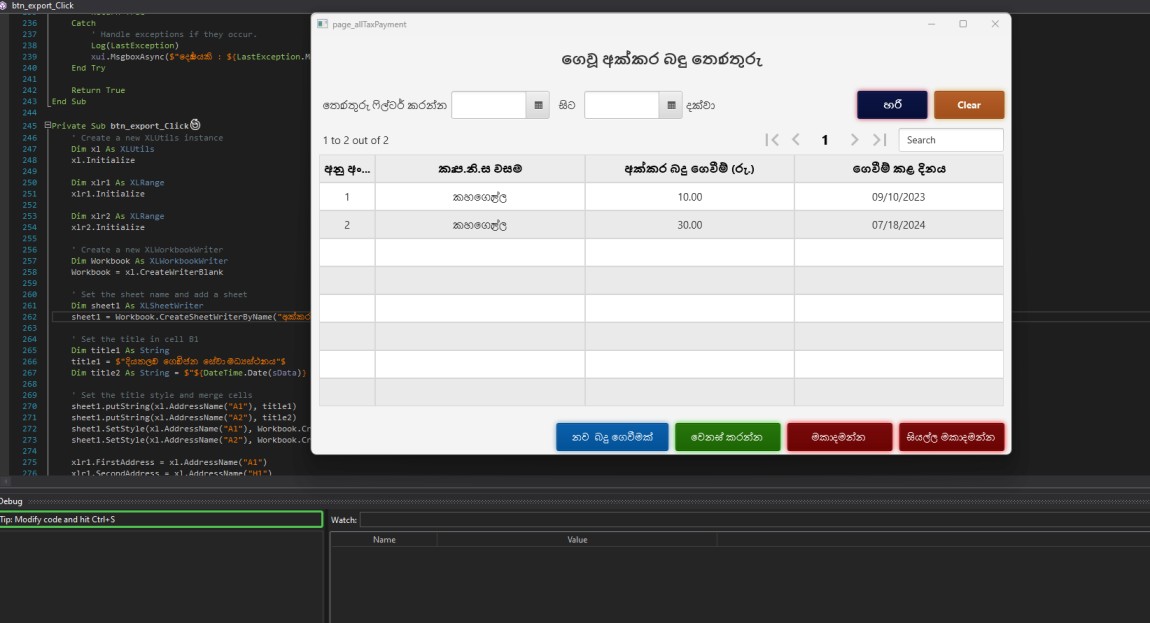Click the page_allTaxPayment window icon

click(322, 23)
